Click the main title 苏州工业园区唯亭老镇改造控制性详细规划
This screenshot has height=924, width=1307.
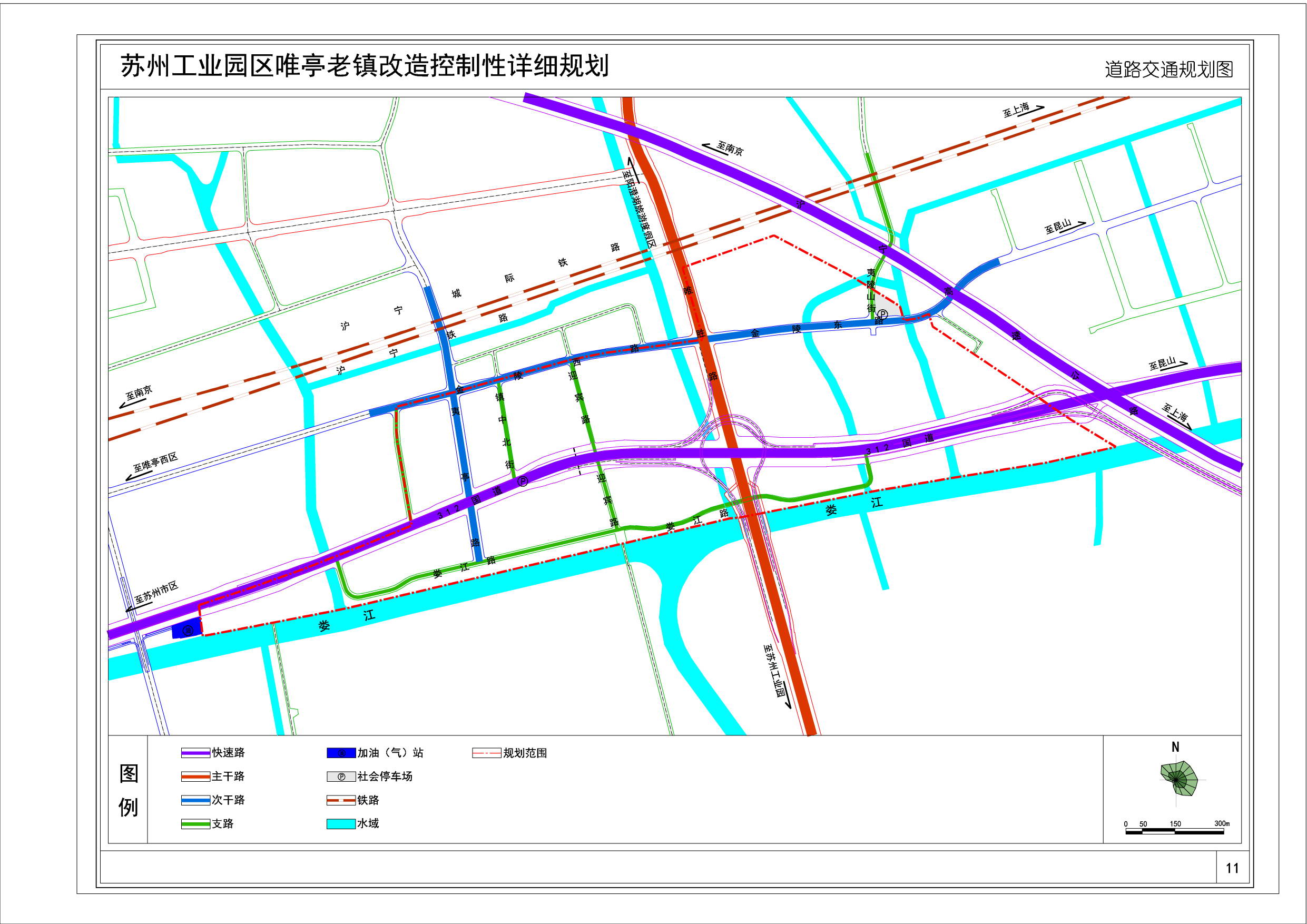(365, 65)
